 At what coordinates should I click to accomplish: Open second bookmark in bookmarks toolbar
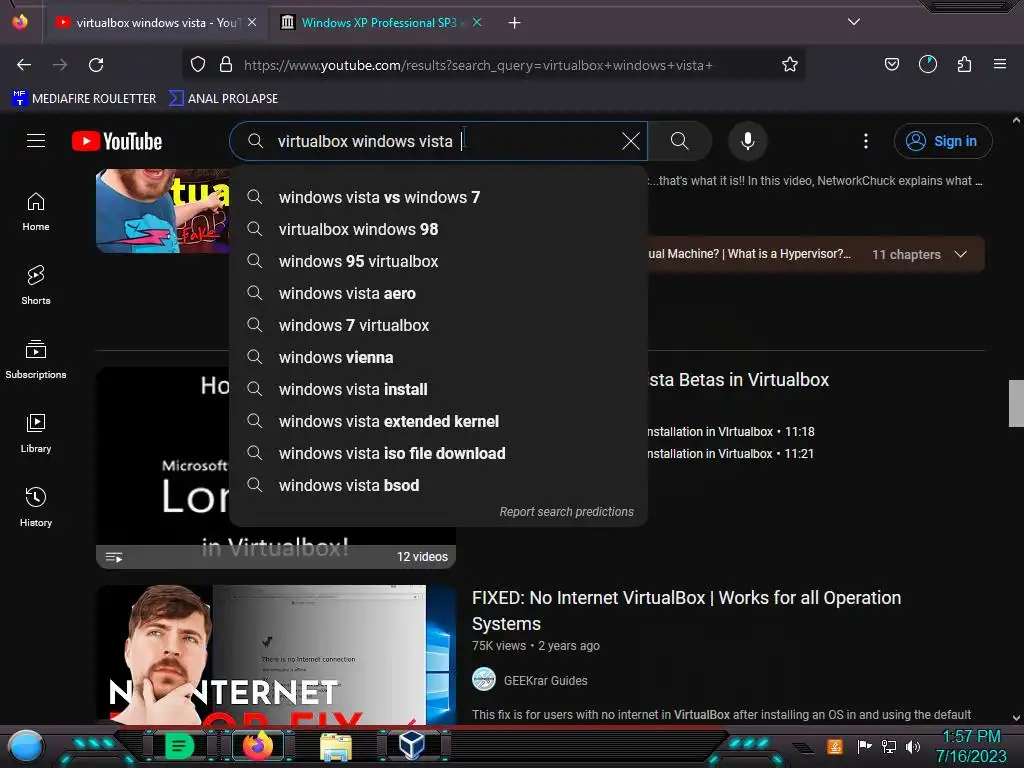point(223,99)
